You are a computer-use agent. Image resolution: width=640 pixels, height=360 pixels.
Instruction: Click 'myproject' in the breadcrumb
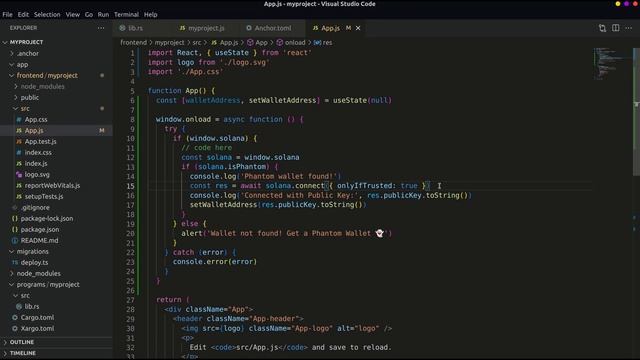click(x=169, y=42)
